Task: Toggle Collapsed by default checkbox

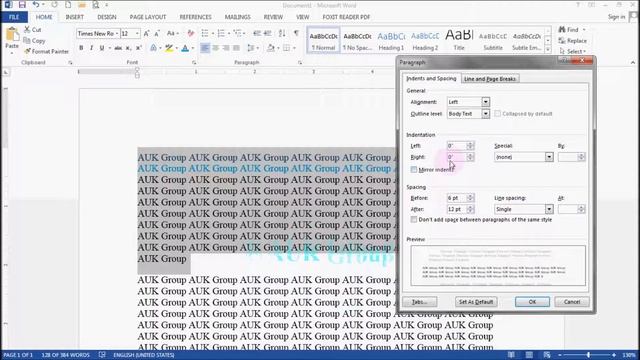Action: coord(498,113)
